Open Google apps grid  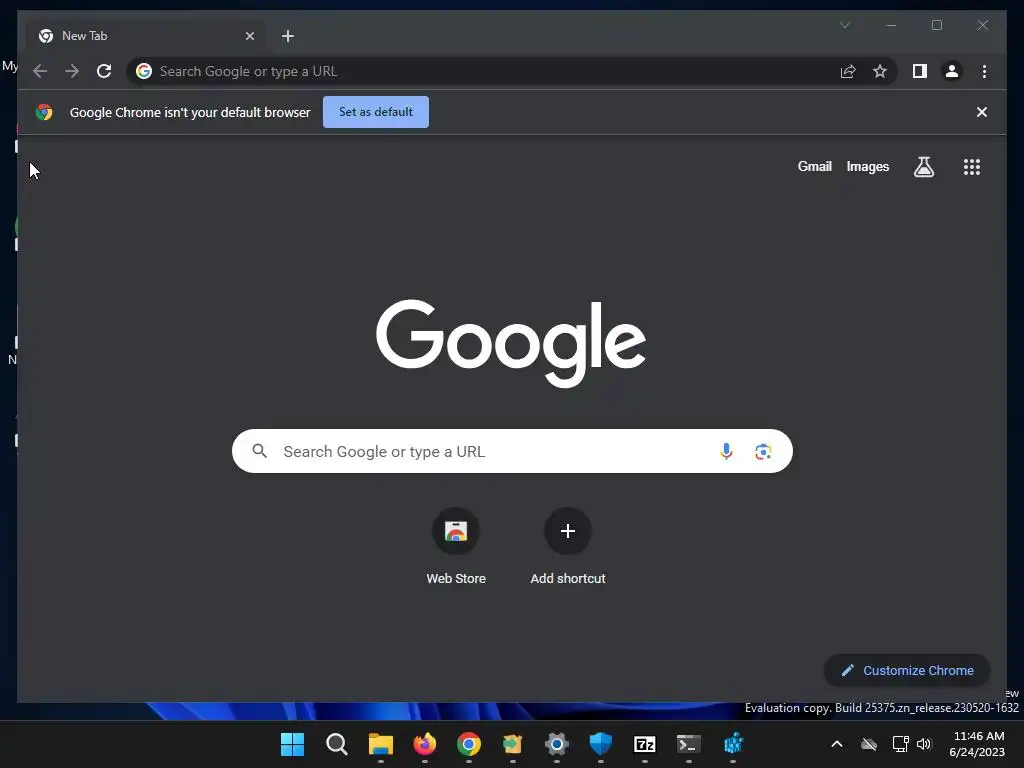972,167
